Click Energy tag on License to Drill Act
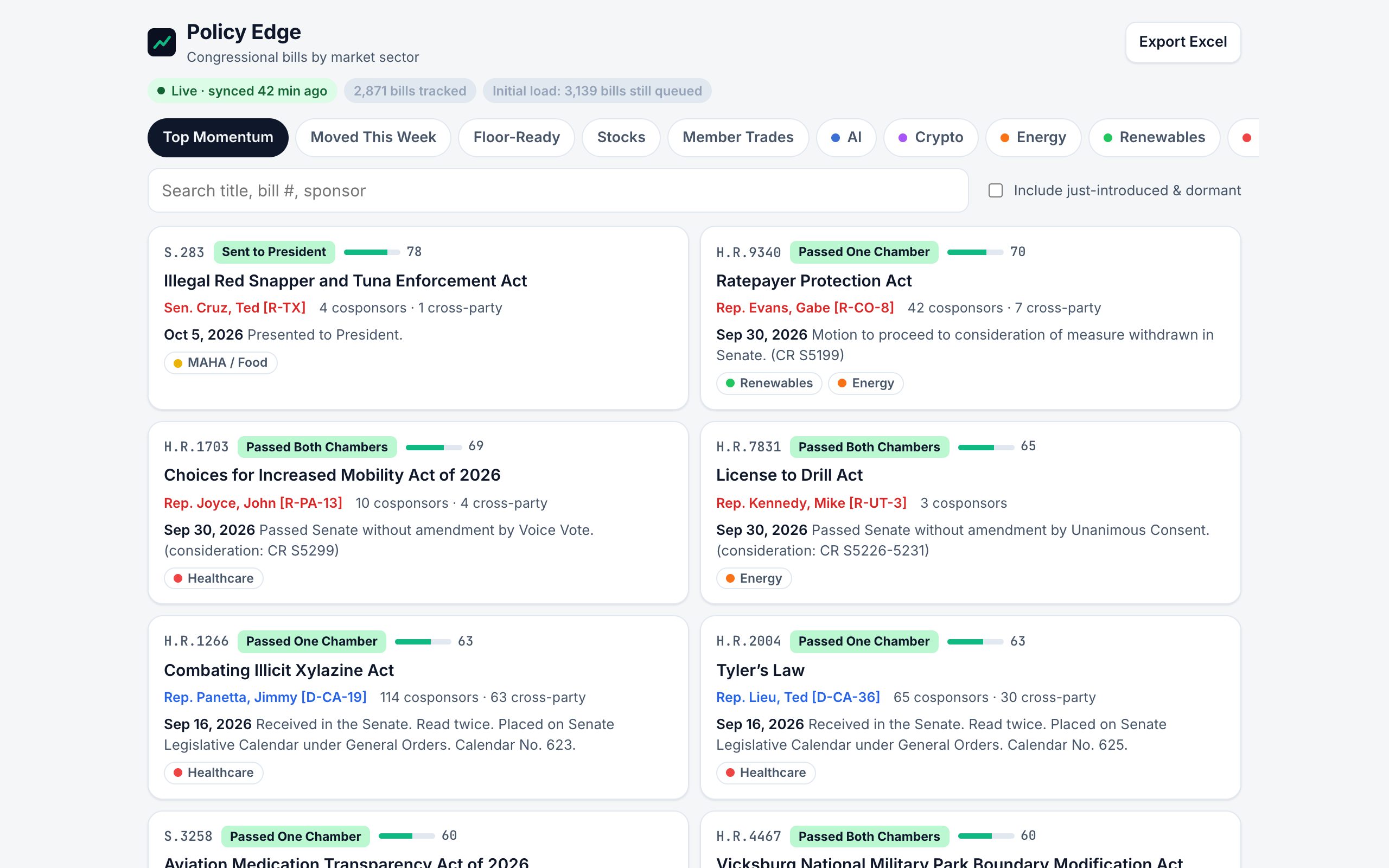This screenshot has height=868, width=1389. (754, 578)
